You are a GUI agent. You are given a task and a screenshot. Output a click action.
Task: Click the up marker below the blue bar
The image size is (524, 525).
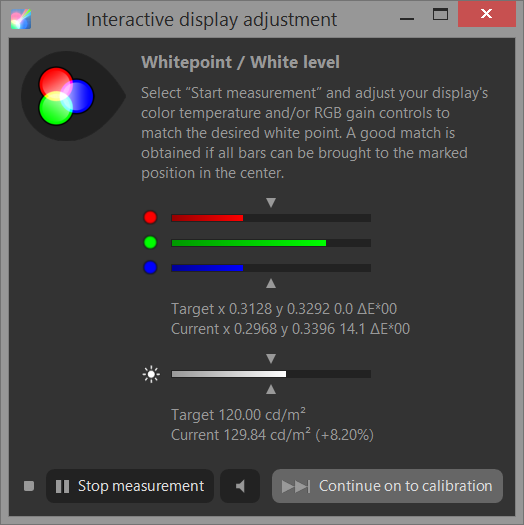click(x=271, y=284)
